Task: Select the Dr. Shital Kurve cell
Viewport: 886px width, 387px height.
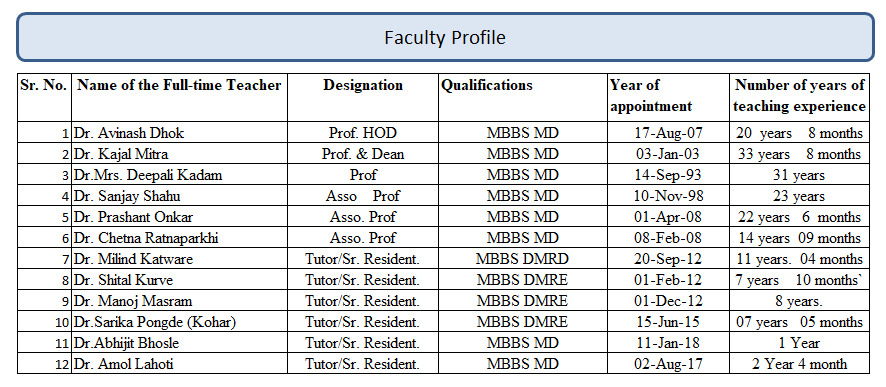Action: click(179, 280)
